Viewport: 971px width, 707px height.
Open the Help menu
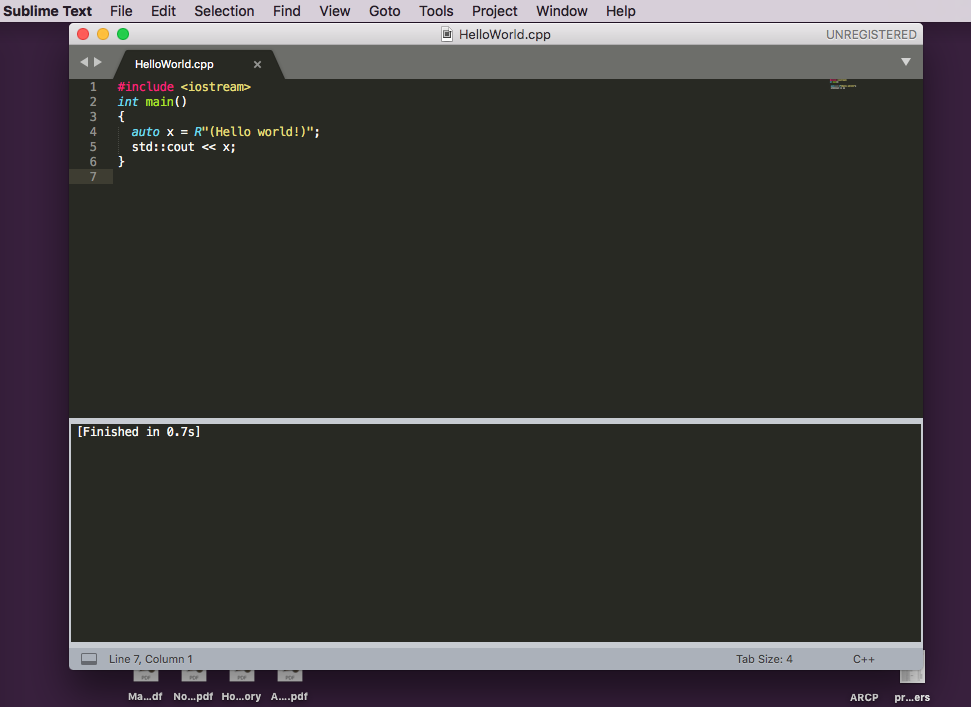coord(620,11)
